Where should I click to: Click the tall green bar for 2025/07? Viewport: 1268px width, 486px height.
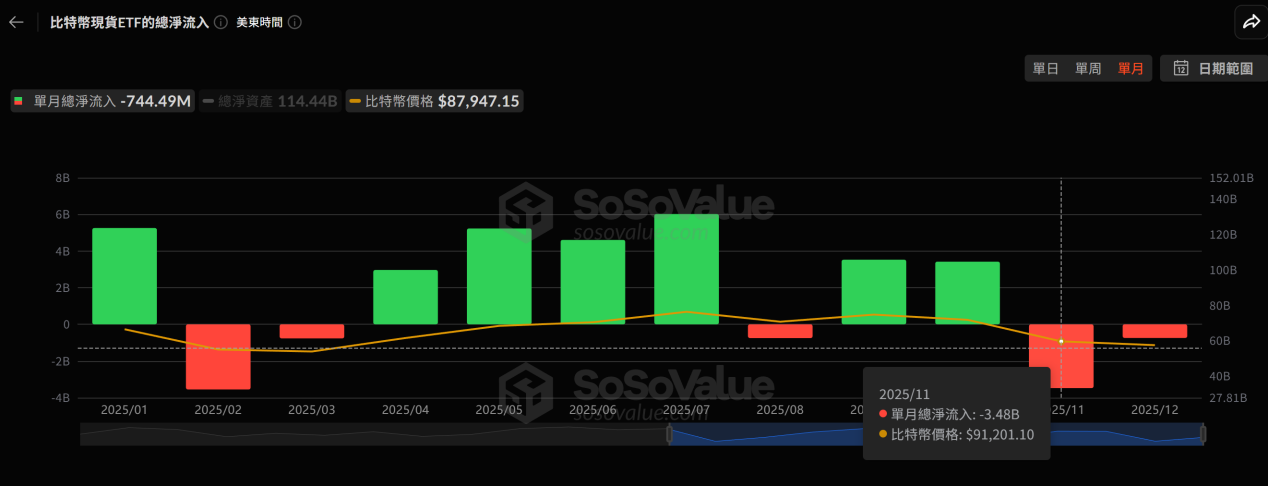click(686, 269)
